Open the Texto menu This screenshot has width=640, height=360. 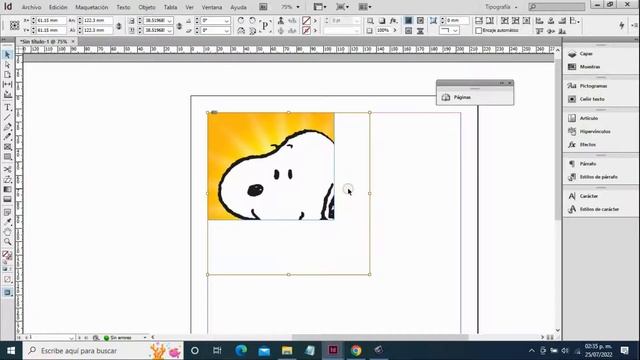123,7
